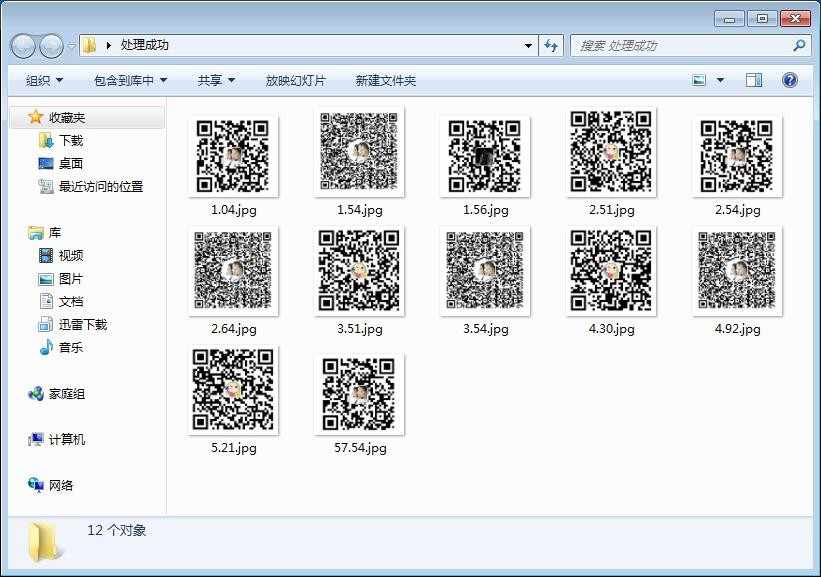Open 桌面 from the sidebar
The width and height of the screenshot is (821, 577).
[x=71, y=163]
